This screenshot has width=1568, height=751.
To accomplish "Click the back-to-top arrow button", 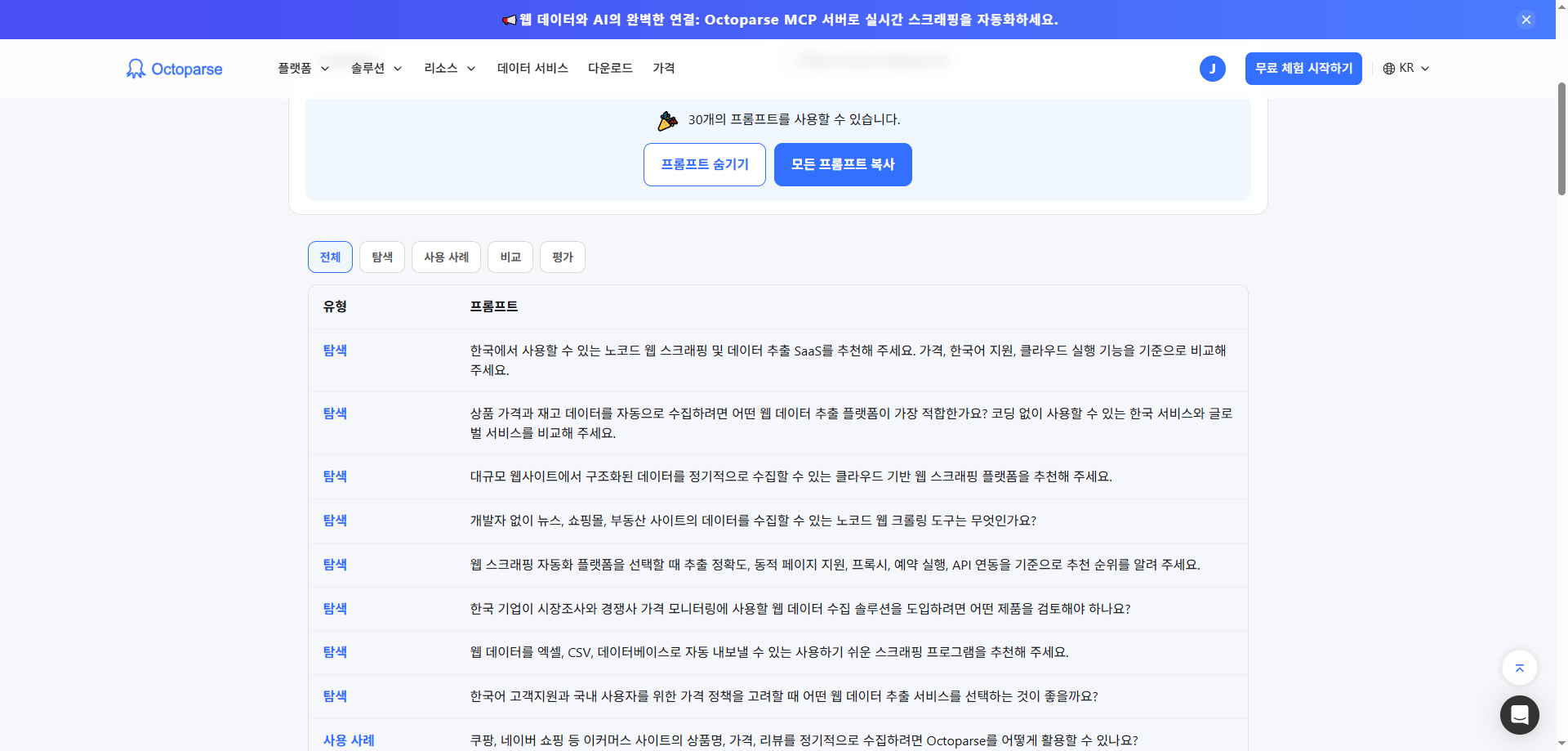I will click(x=1519, y=668).
